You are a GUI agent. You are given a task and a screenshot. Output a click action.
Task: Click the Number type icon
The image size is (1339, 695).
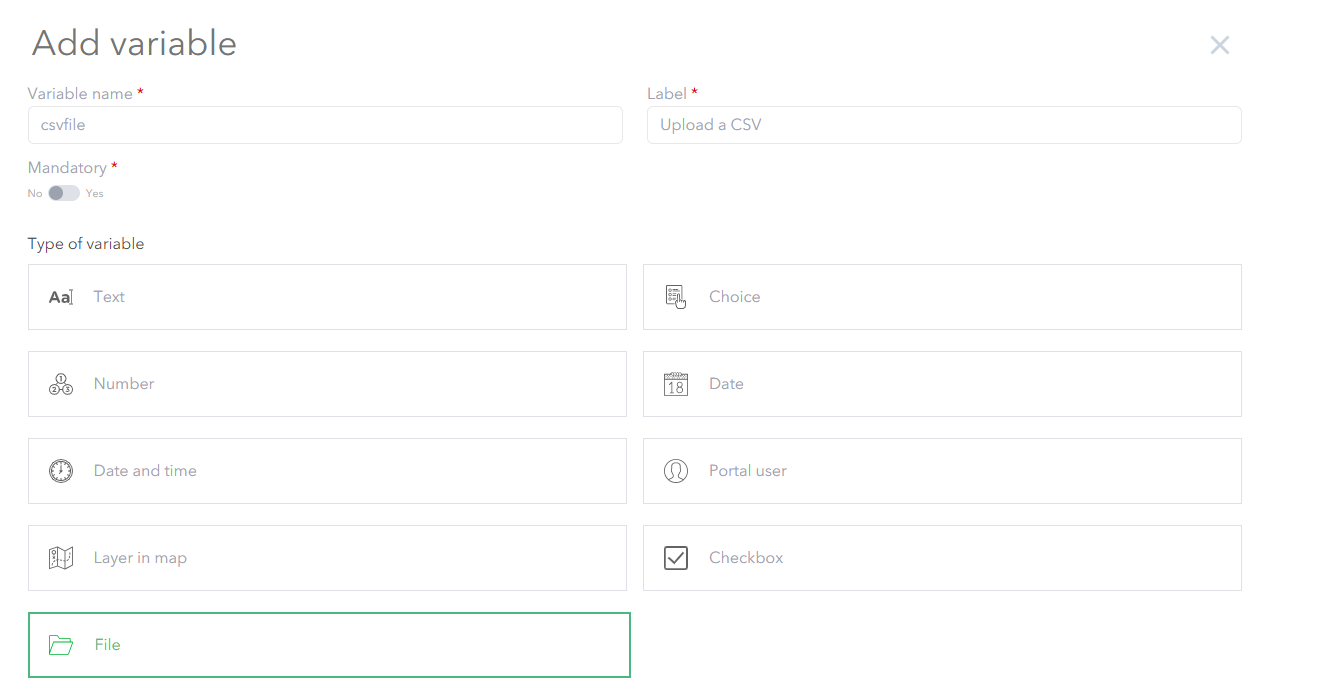click(61, 384)
